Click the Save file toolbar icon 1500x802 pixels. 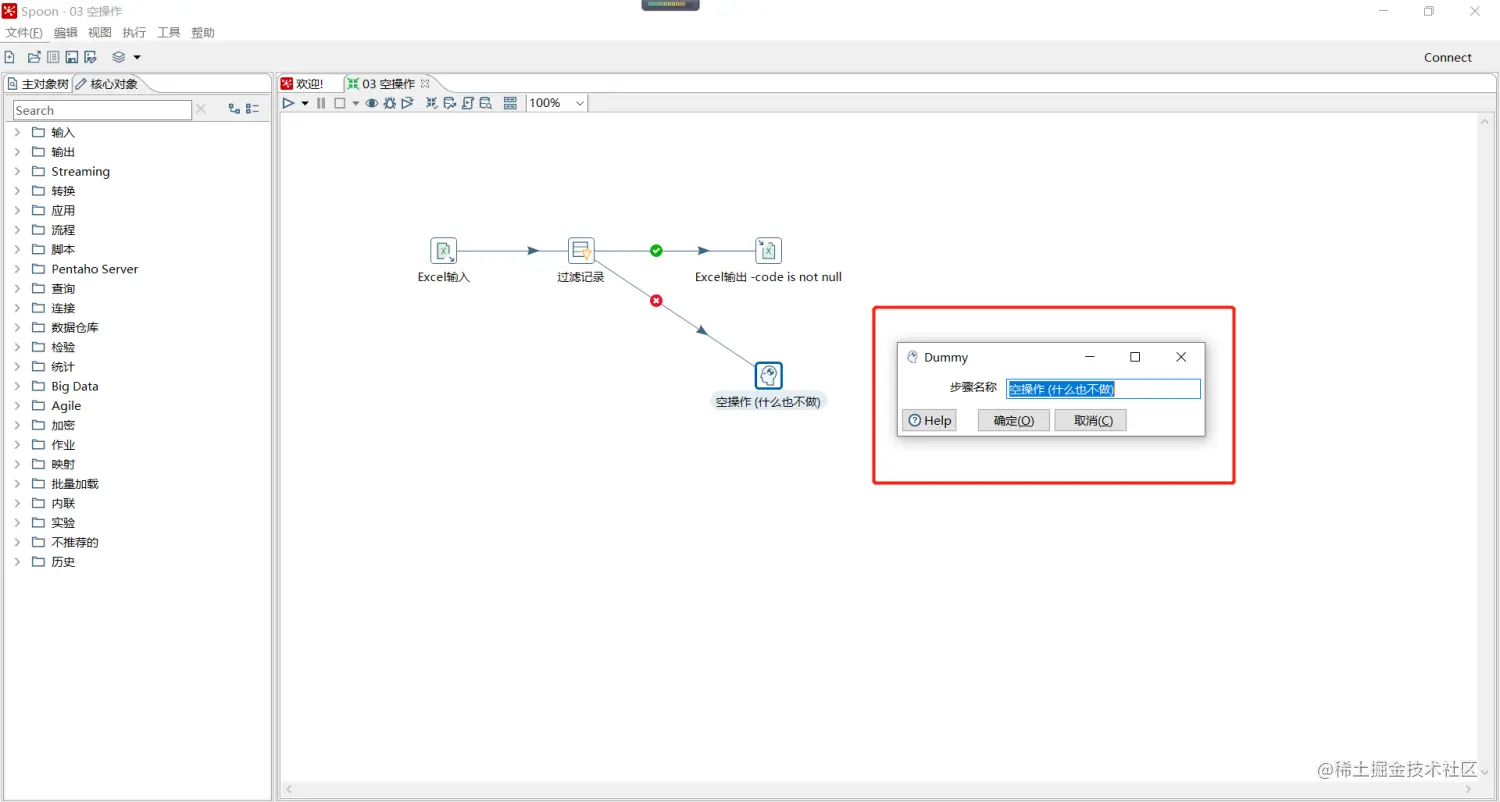[72, 57]
